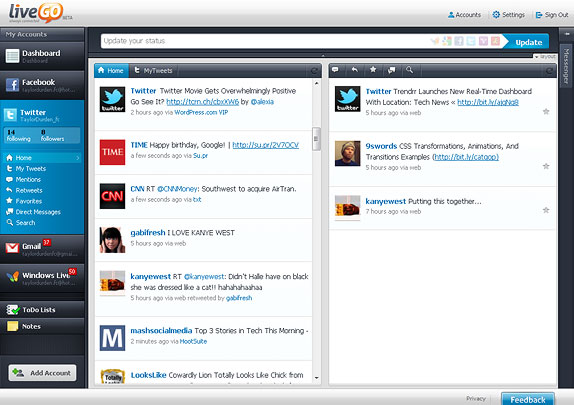Click the magnifier search toolbar icon

coord(410,70)
